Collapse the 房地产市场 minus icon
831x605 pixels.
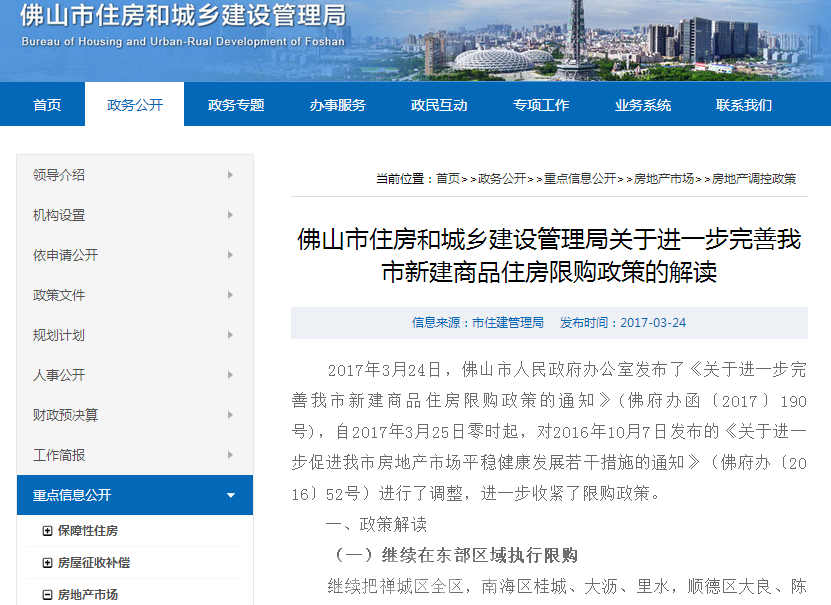click(47, 595)
